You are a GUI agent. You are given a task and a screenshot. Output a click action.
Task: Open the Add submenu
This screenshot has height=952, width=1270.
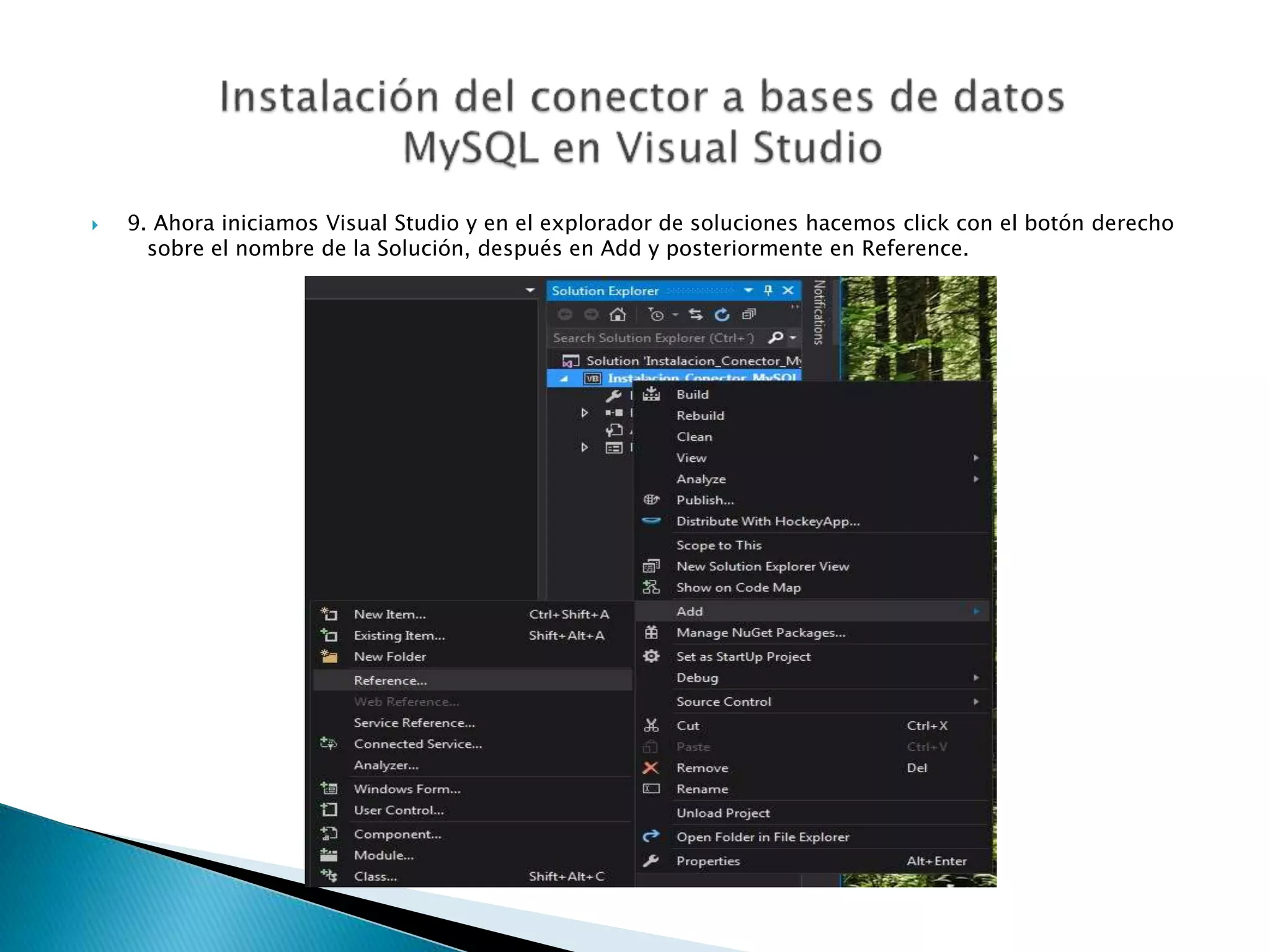[x=812, y=611]
